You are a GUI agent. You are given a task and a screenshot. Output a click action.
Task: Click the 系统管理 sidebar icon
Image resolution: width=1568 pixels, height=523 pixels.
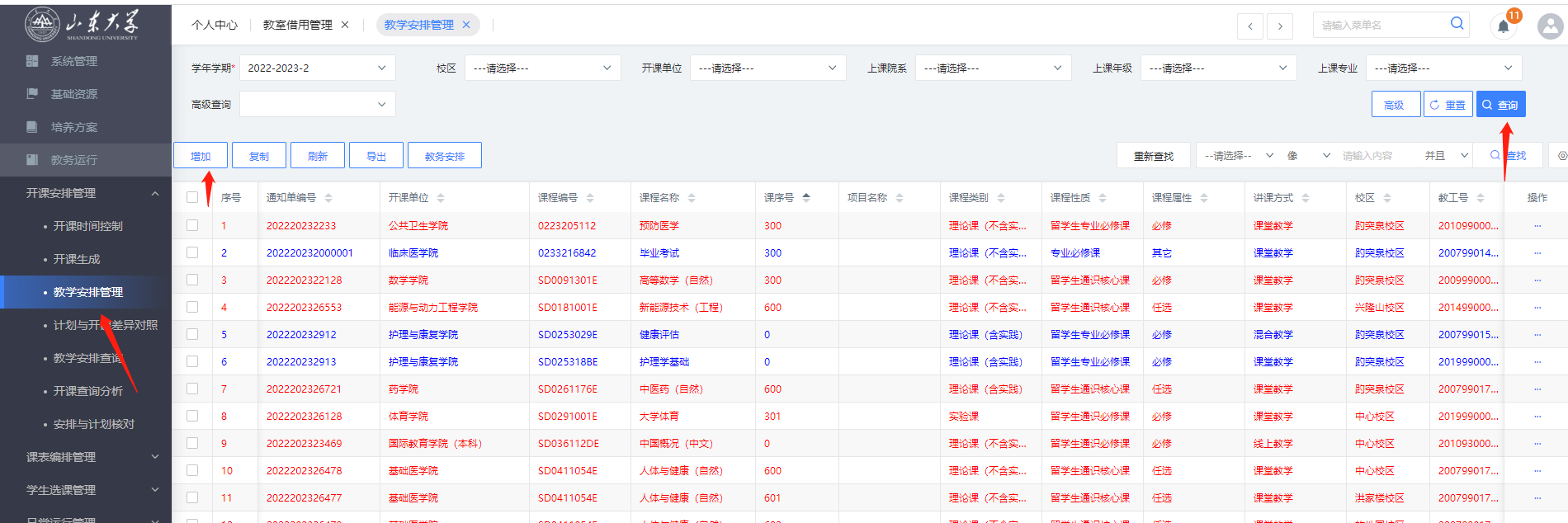tap(32, 61)
